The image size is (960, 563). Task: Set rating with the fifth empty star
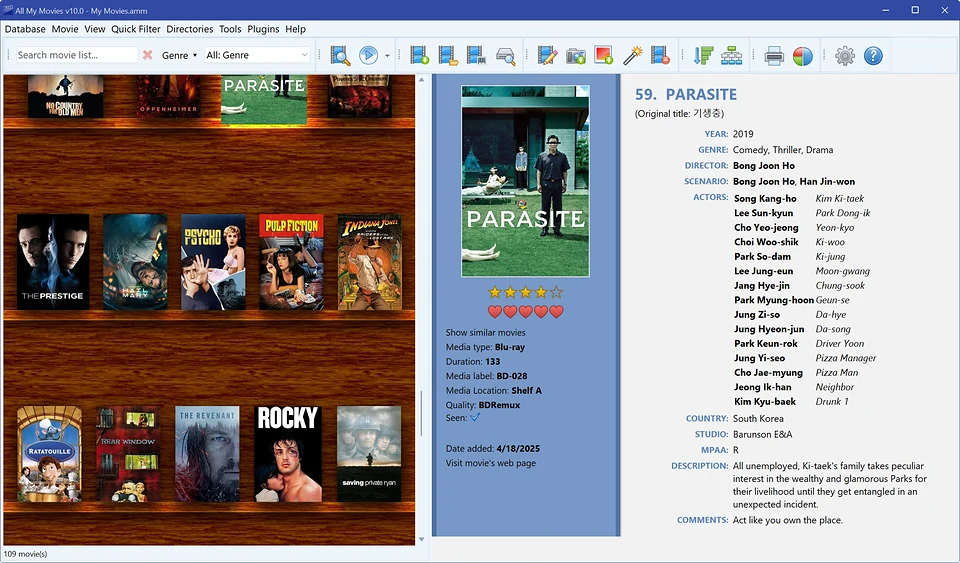(556, 293)
